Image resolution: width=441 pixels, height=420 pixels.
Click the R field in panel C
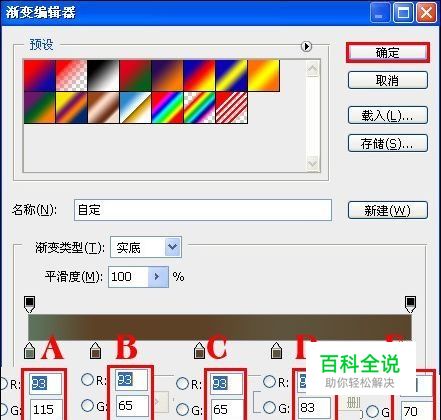227,384
